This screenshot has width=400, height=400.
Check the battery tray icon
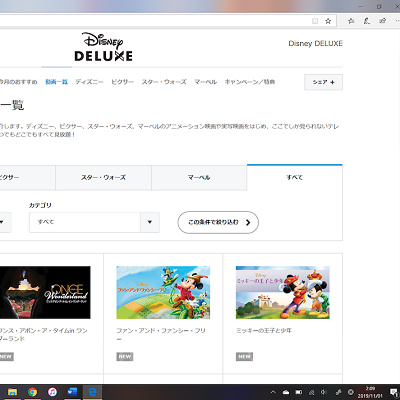pos(299,392)
